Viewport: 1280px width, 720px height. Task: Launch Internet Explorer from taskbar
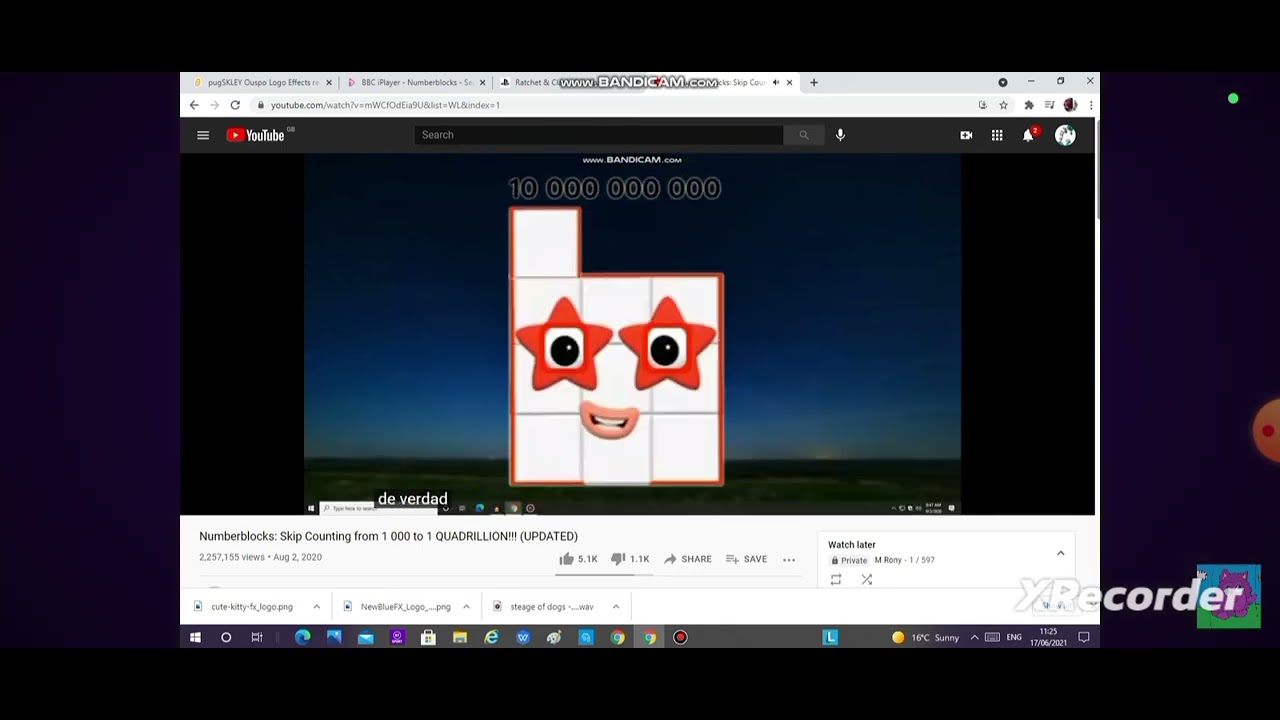point(491,637)
